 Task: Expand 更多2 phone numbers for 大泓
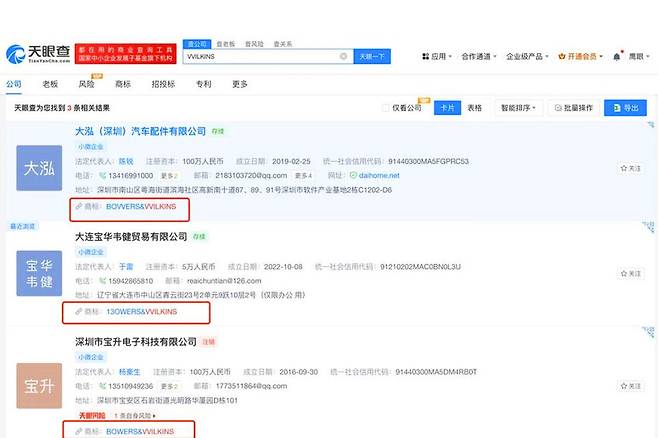(x=170, y=175)
